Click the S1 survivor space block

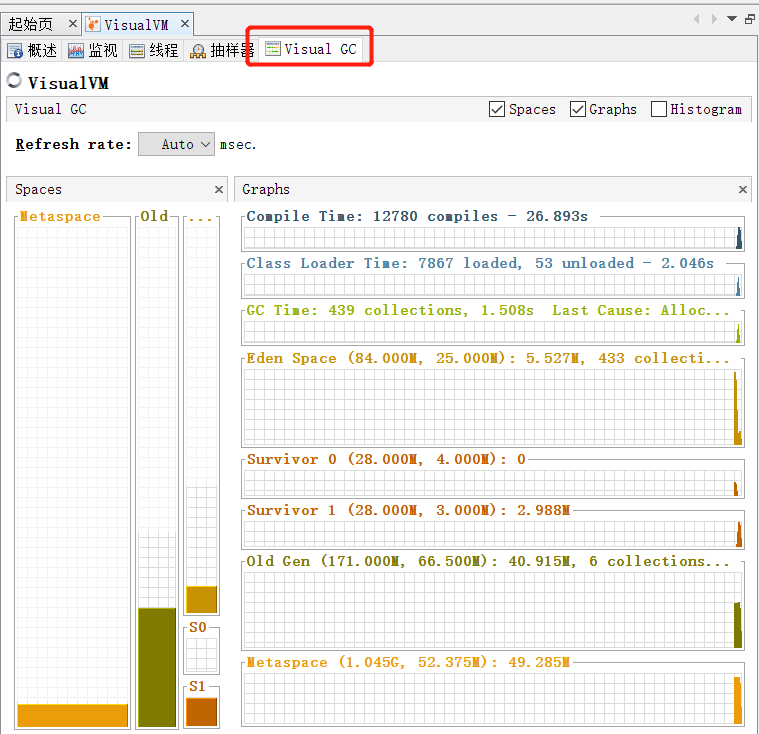pyautogui.click(x=201, y=712)
